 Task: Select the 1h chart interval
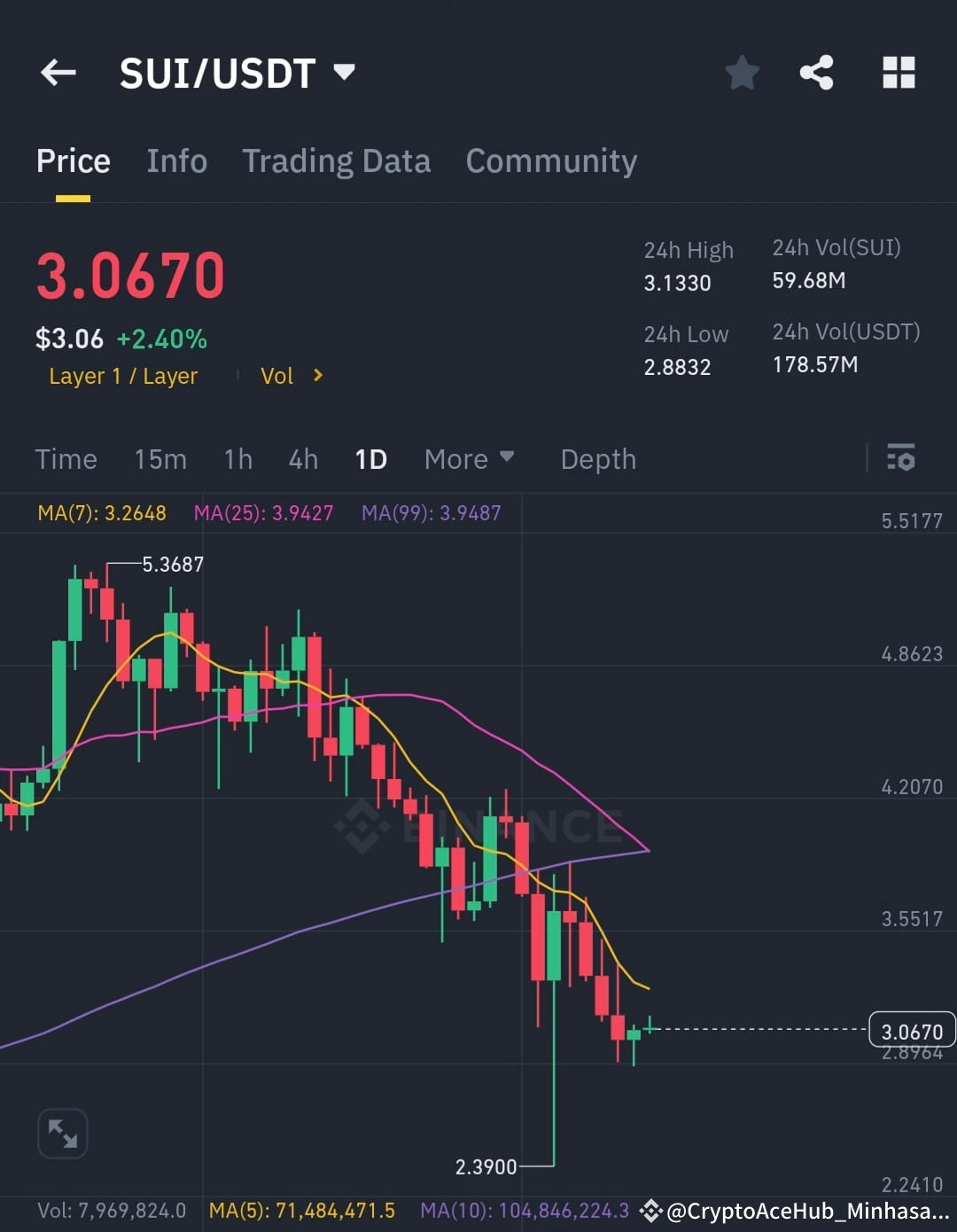[238, 459]
